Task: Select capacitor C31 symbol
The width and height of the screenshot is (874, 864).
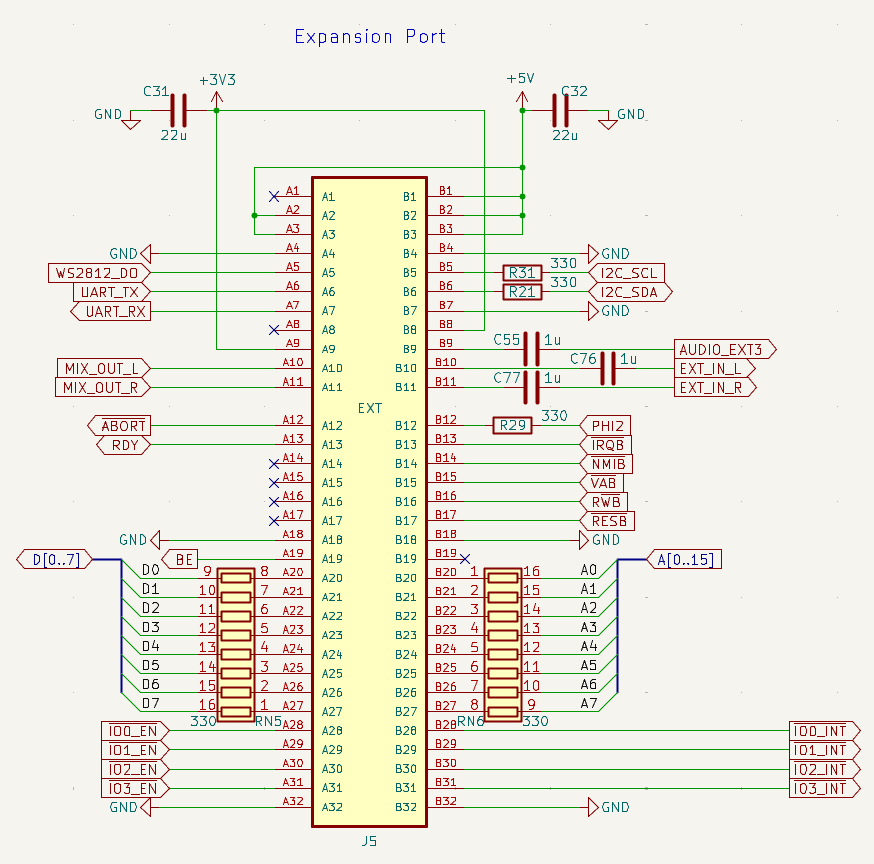Action: 179,110
